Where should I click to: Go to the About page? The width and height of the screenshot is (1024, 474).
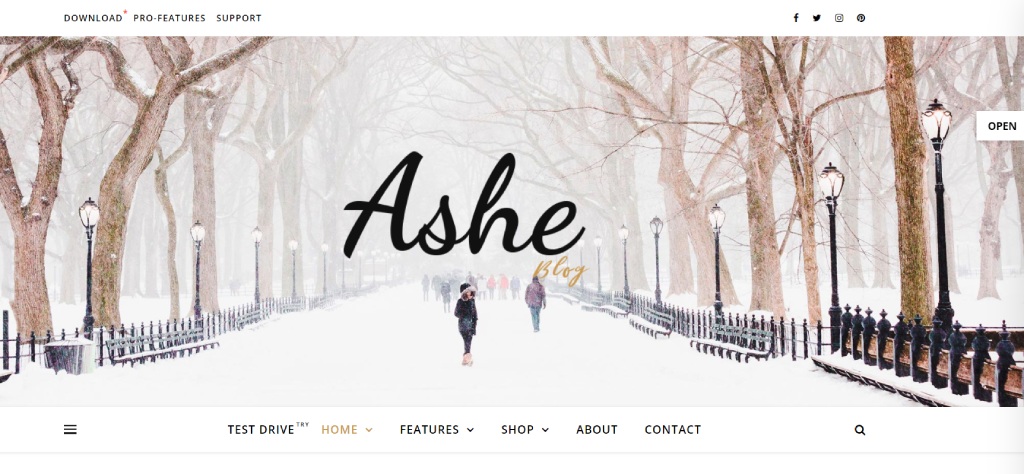click(597, 430)
